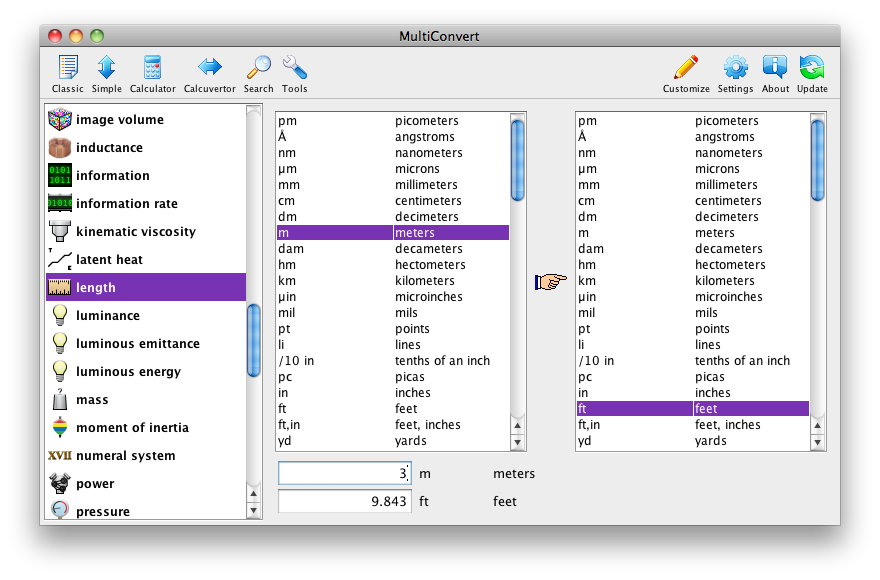
Task: Select the mass weight icon
Action: [x=60, y=400]
